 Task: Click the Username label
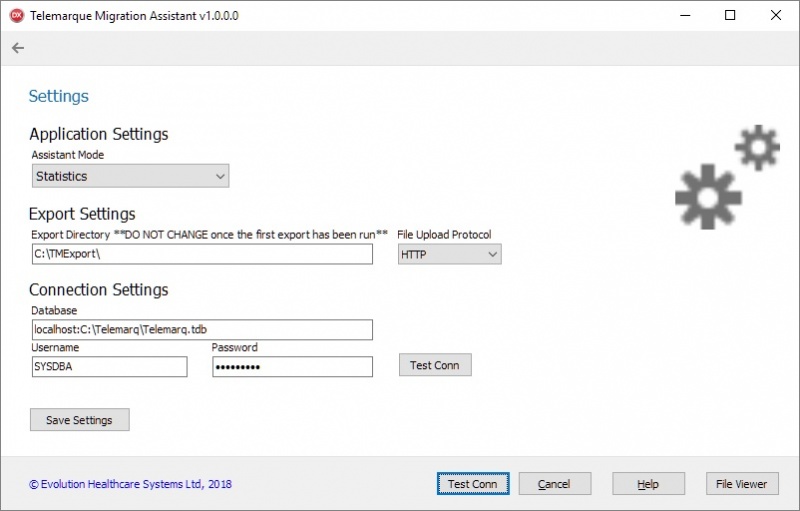55,348
